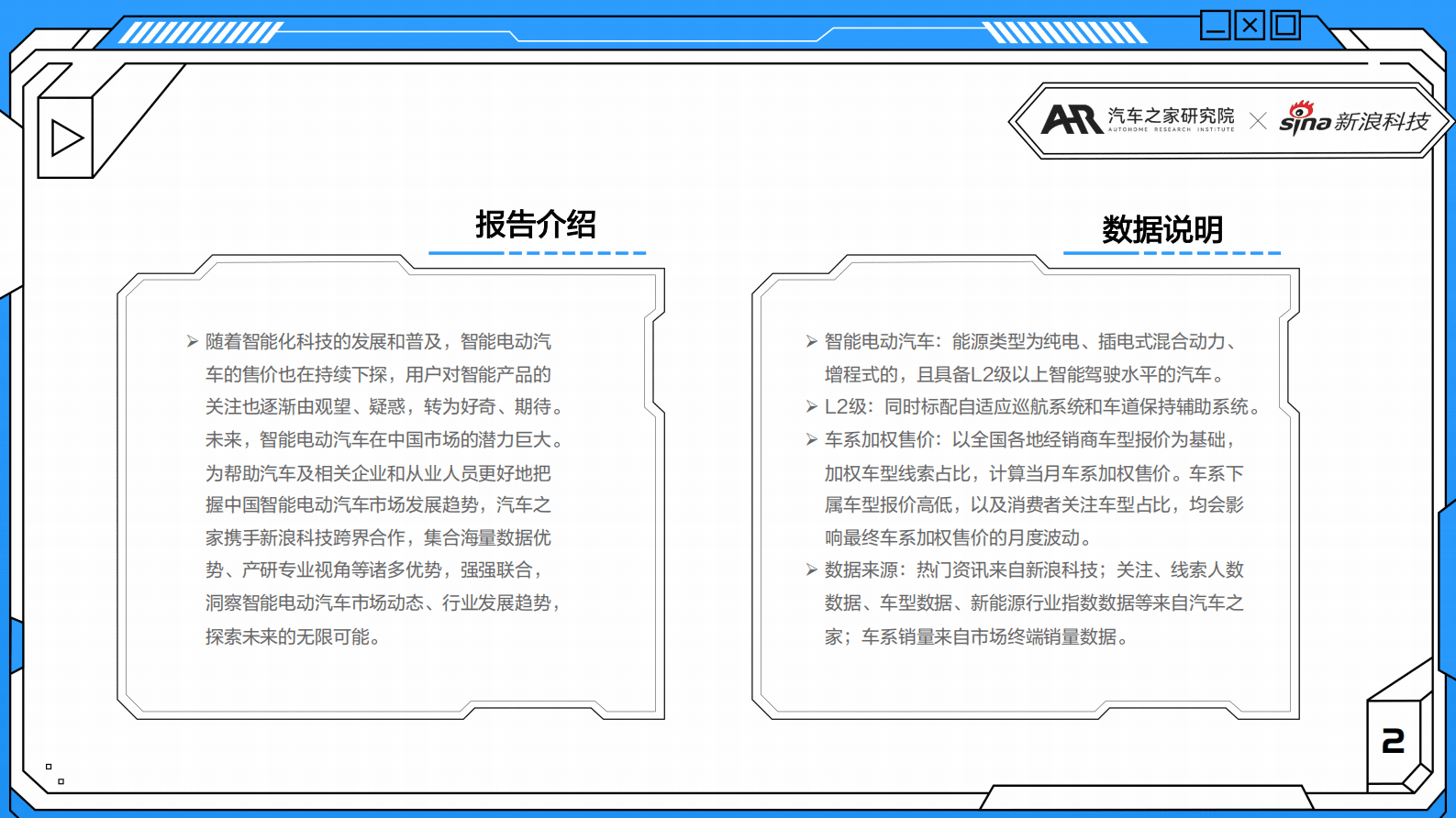Click the page number 2 box

[x=1393, y=741]
